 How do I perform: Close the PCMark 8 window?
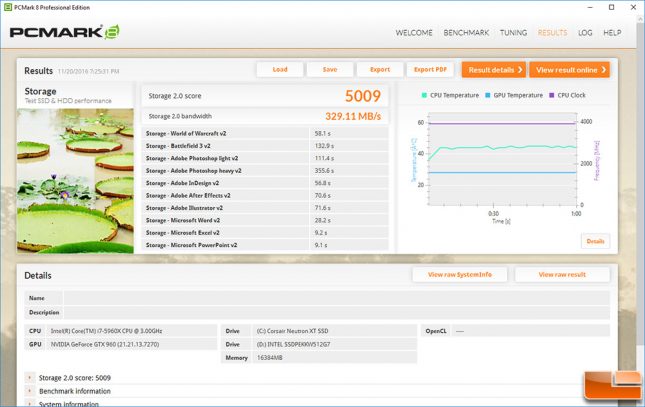[633, 7]
